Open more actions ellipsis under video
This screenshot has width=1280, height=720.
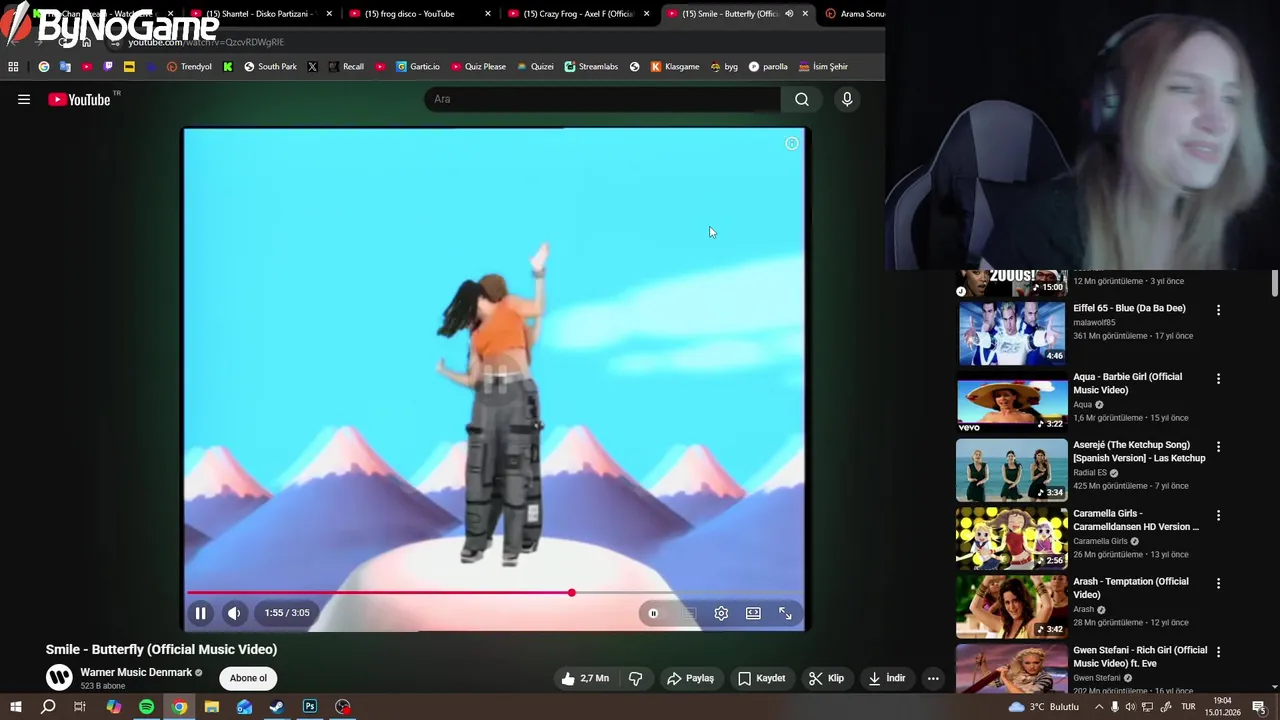tap(933, 678)
